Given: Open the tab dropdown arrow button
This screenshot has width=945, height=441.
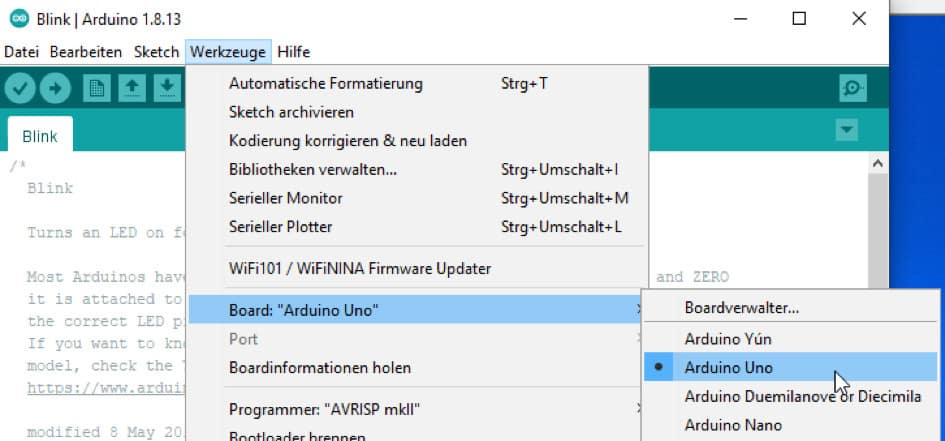Looking at the screenshot, I should [847, 130].
